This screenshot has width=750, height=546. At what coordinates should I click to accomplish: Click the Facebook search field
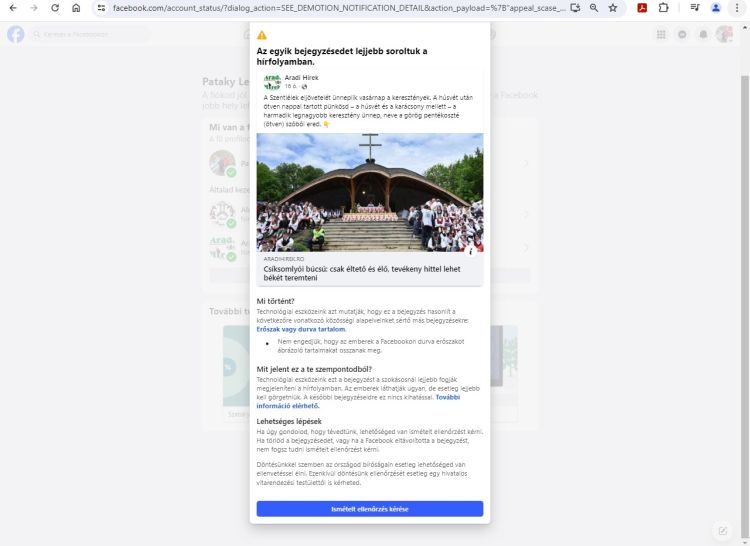click(x=89, y=34)
